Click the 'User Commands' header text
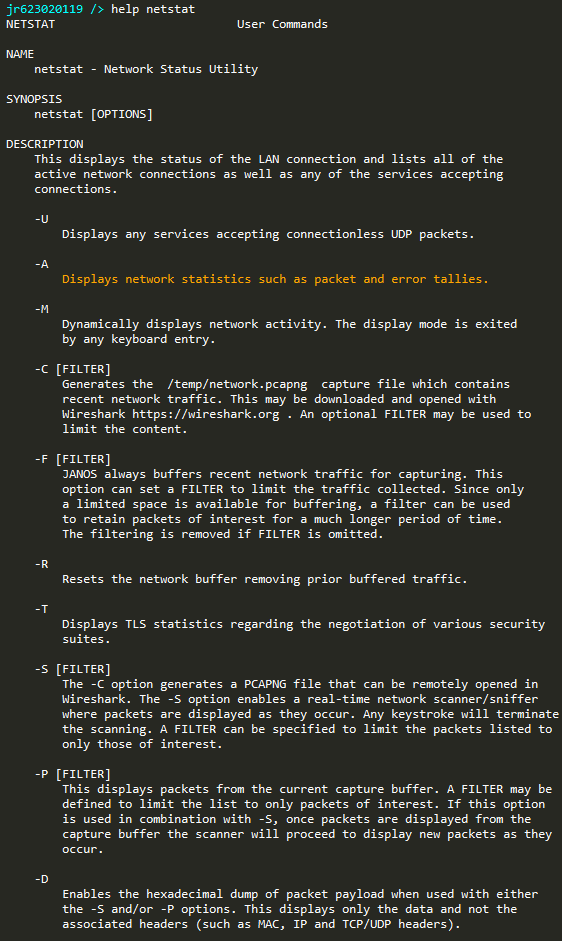 click(282, 24)
